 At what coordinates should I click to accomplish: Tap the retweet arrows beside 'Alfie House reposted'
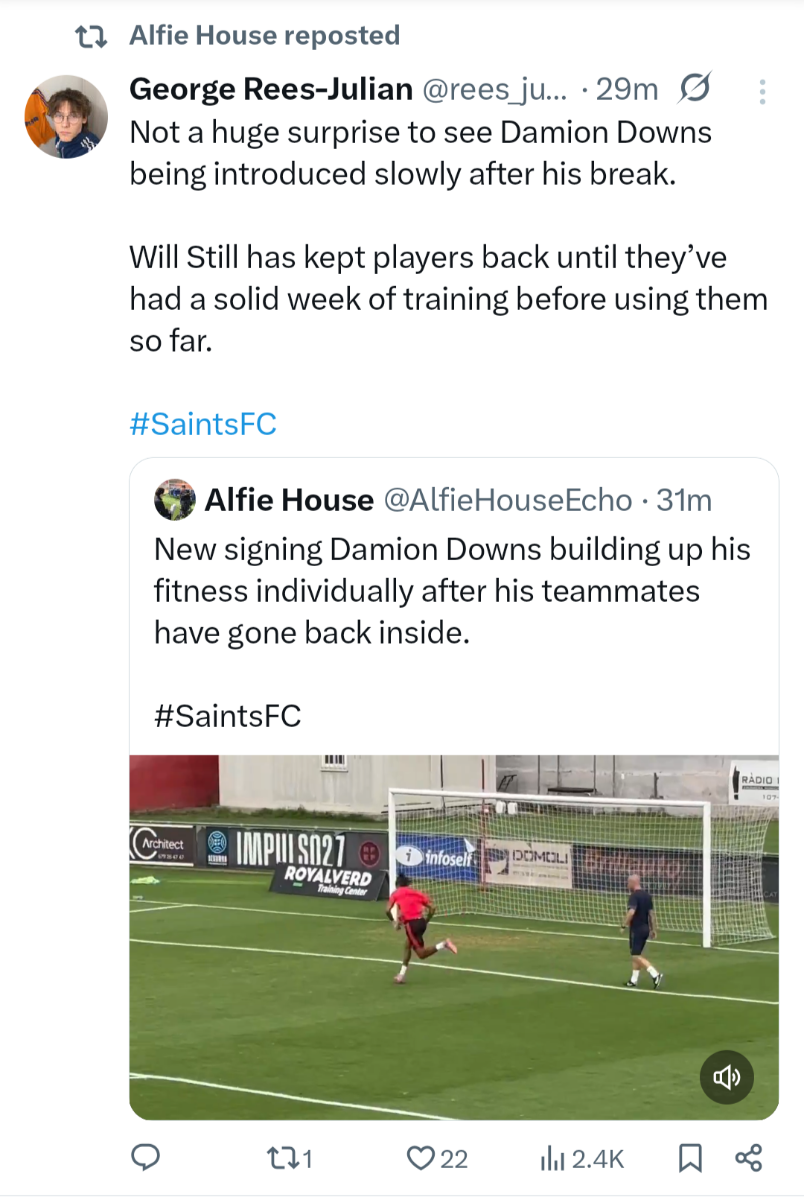[93, 37]
